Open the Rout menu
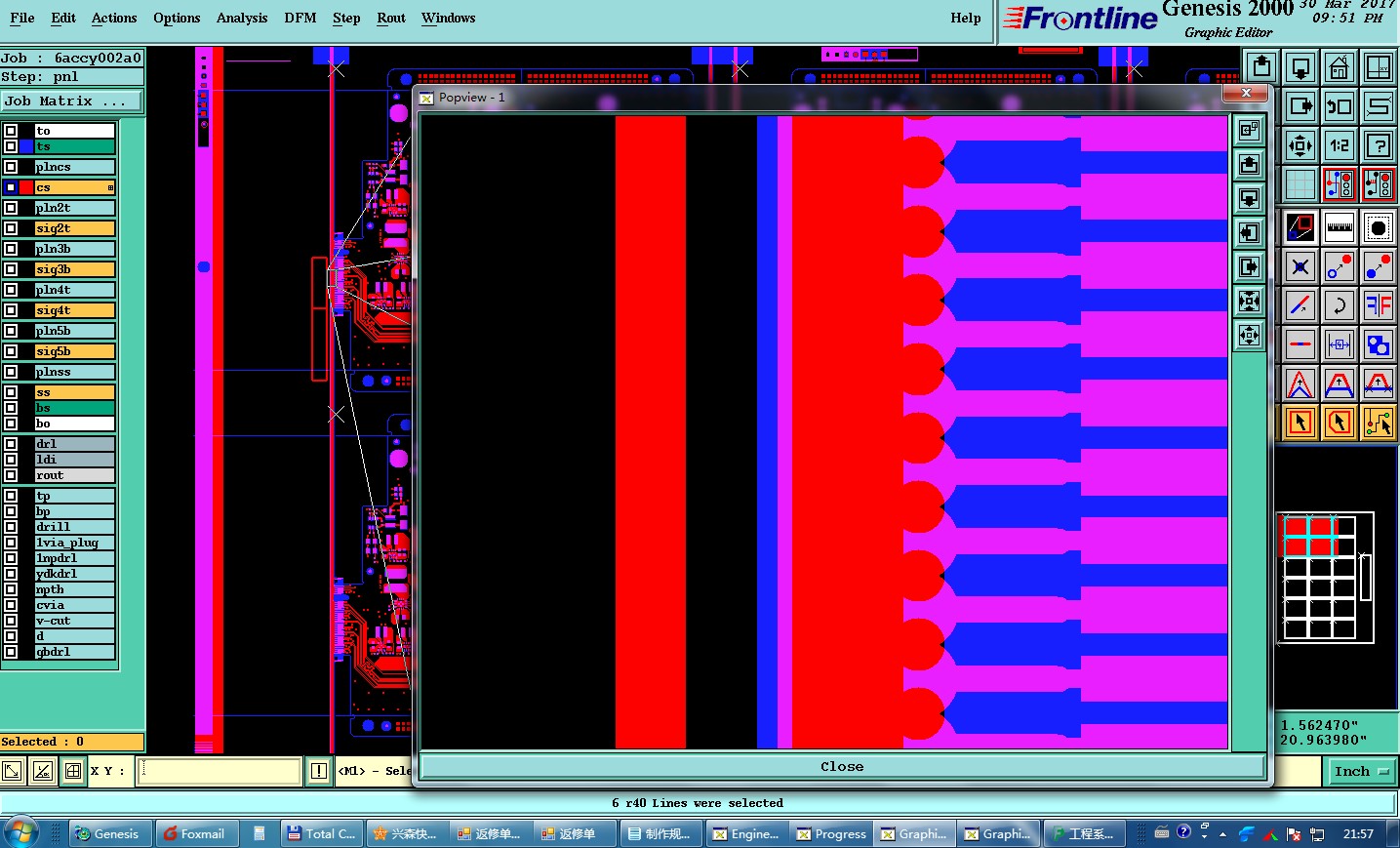This screenshot has height=848, width=1400. 391,18
